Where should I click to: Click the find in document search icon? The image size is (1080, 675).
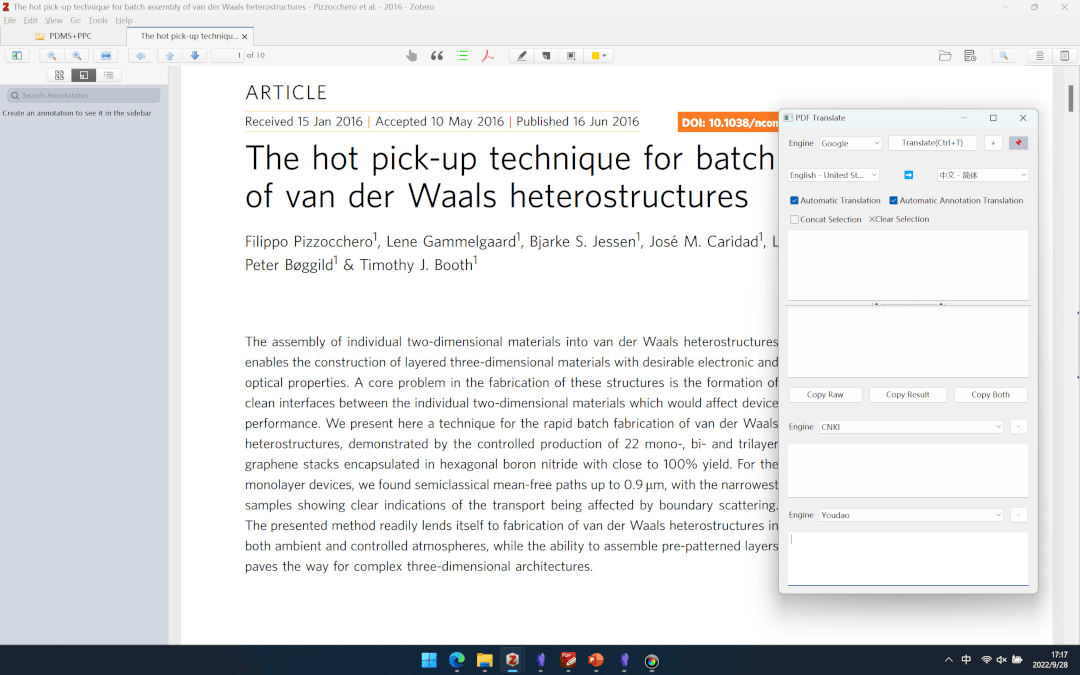pyautogui.click(x=1004, y=56)
